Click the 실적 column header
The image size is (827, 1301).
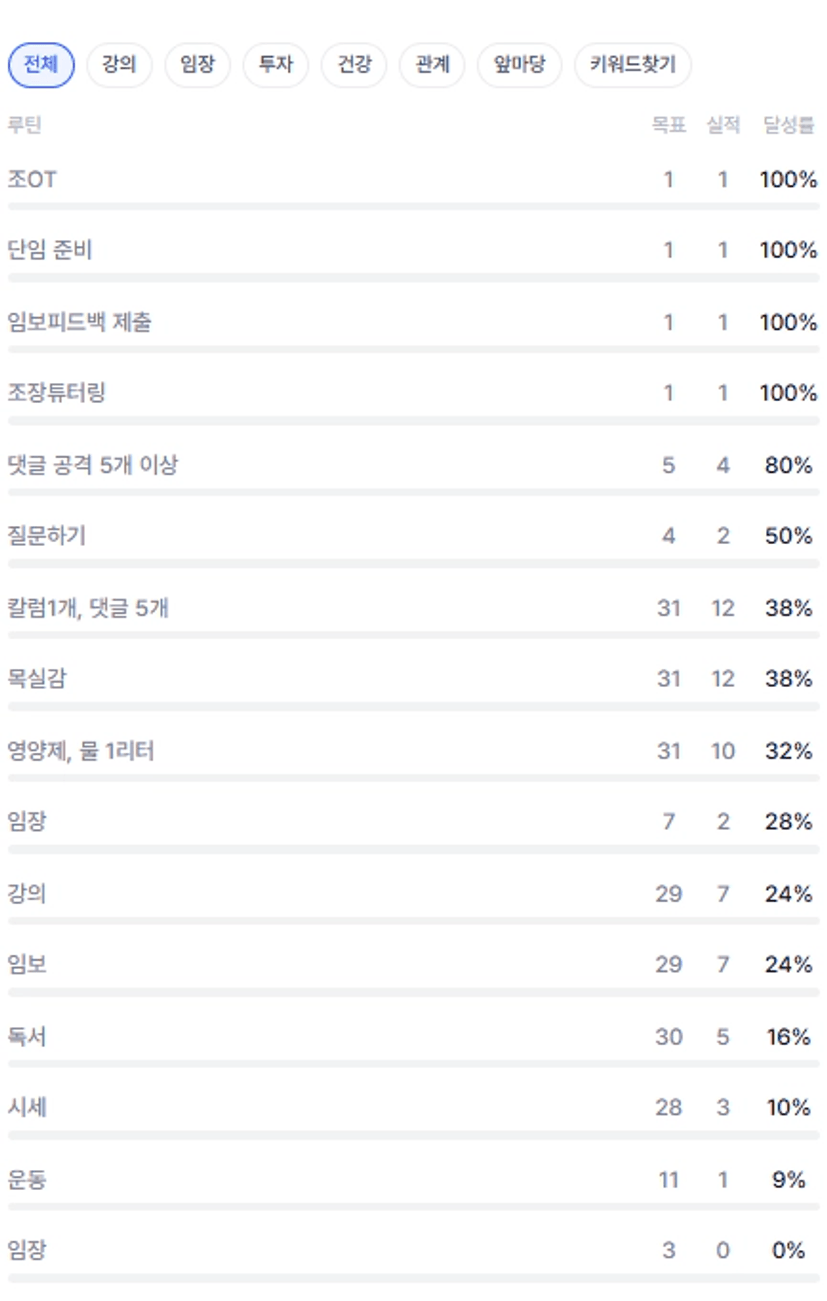722,126
